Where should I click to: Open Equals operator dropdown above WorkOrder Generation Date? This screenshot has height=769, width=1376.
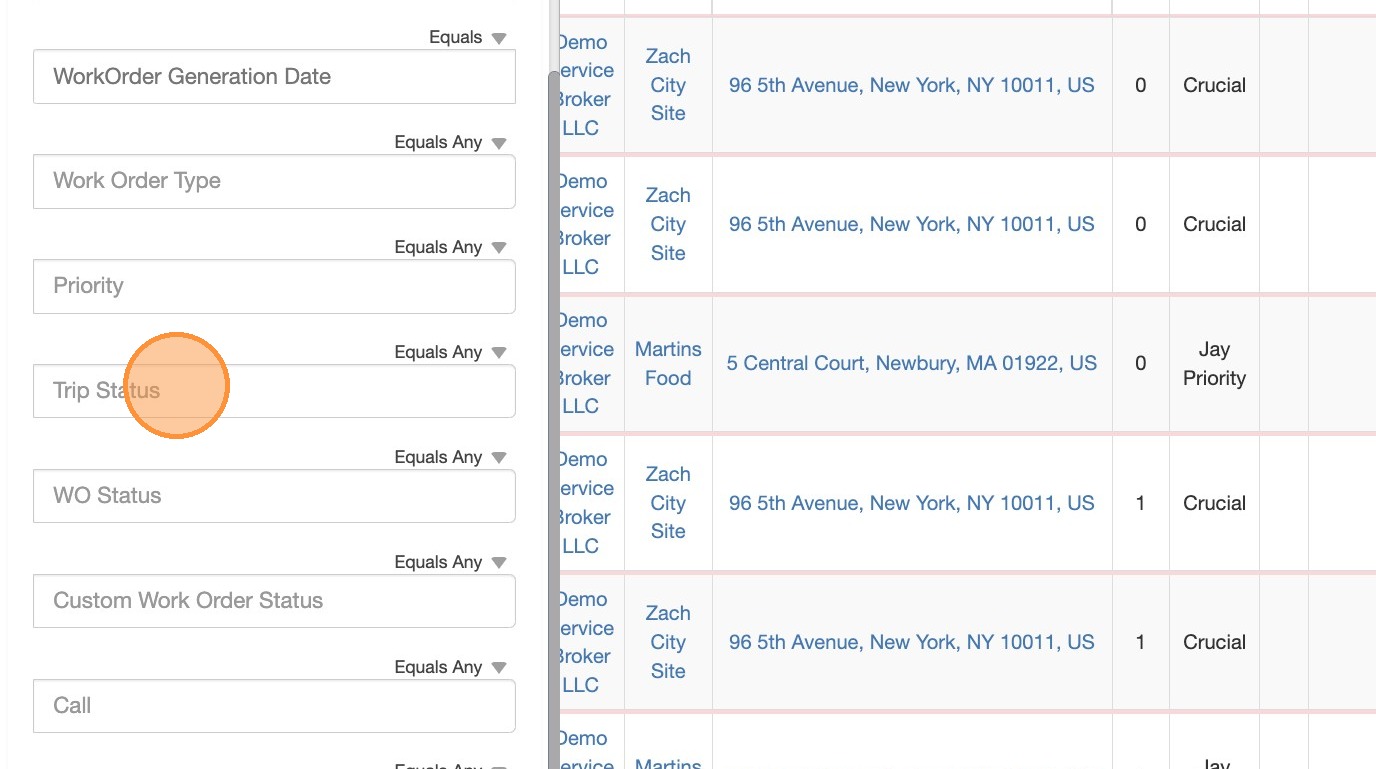[x=468, y=38]
